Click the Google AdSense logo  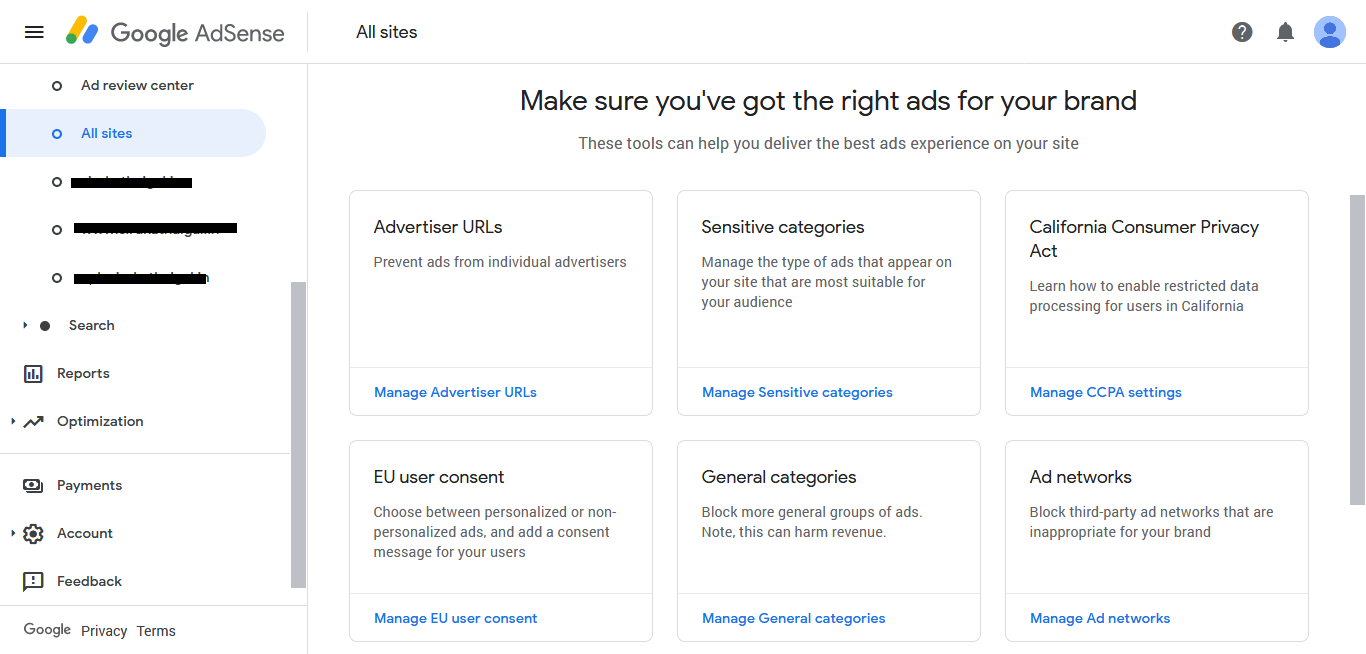click(175, 32)
